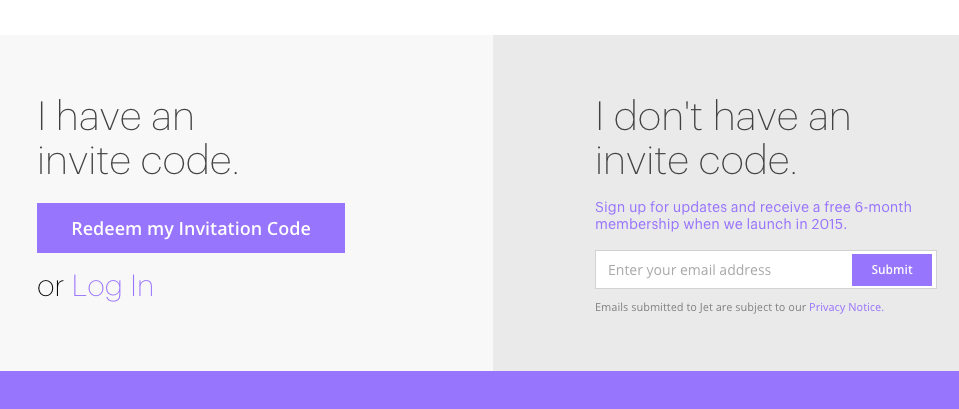Click the white strip at the top

point(479,16)
